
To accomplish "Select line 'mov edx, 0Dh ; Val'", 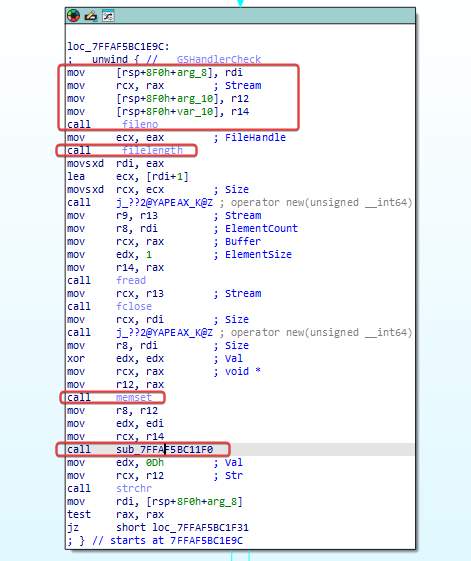I will [x=155, y=462].
